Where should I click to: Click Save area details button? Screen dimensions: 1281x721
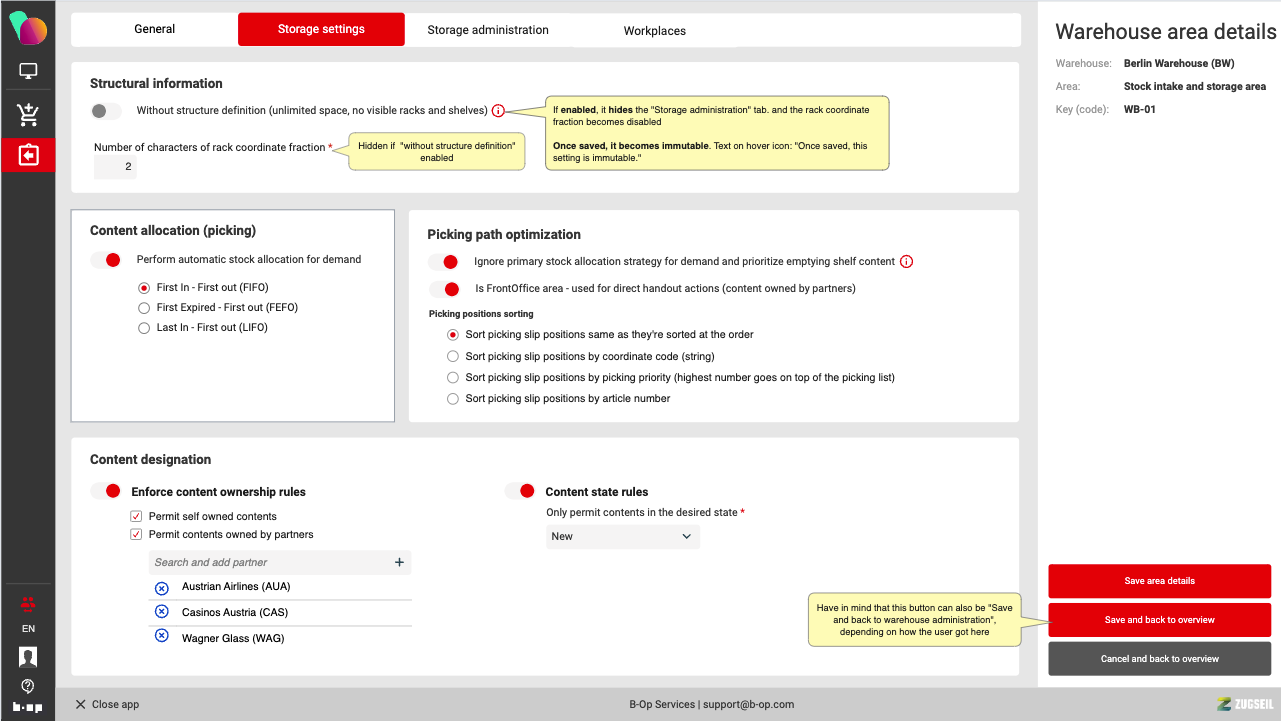[1159, 581]
